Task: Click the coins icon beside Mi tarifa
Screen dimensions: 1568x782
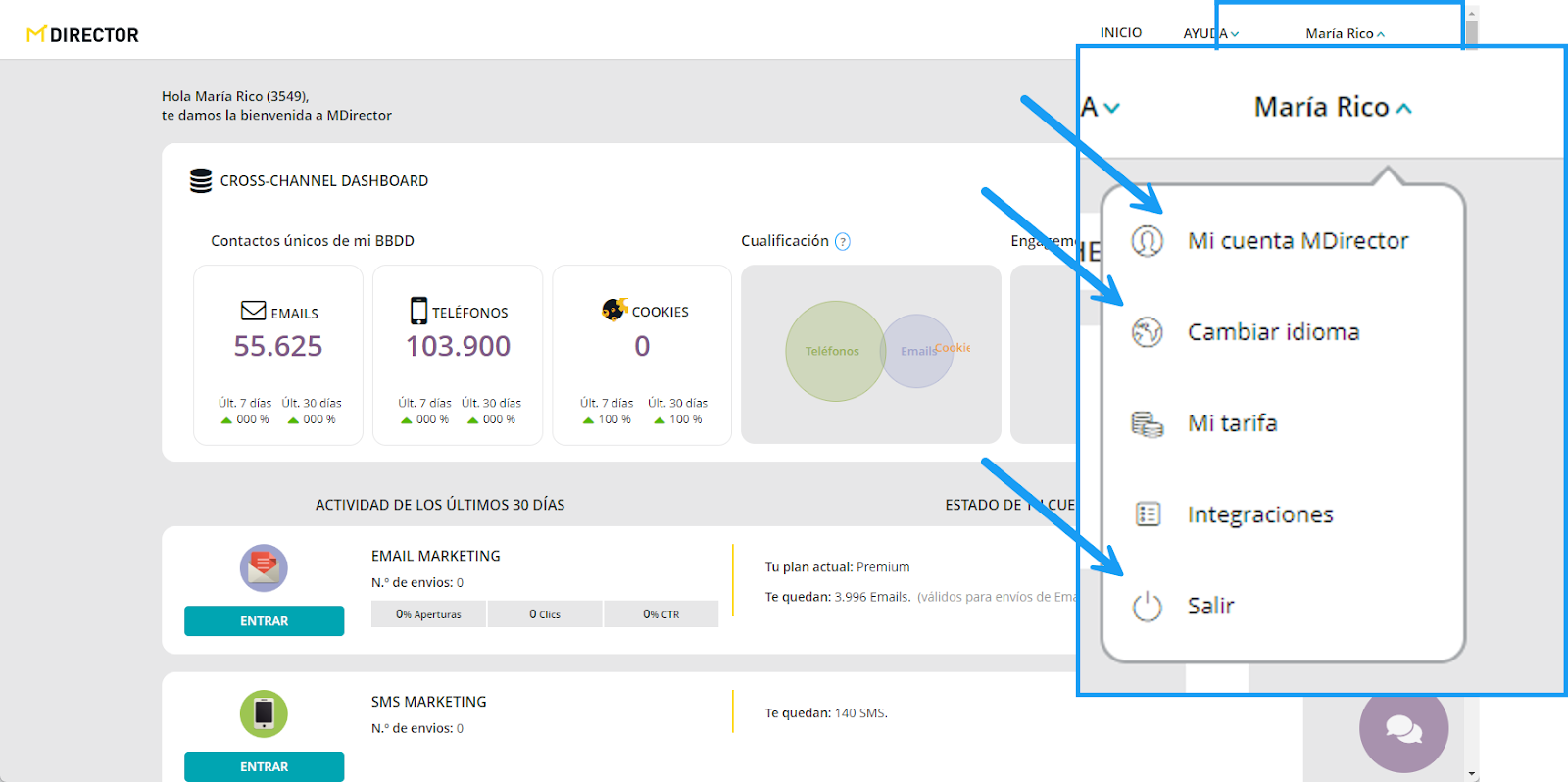Action: click(1147, 423)
